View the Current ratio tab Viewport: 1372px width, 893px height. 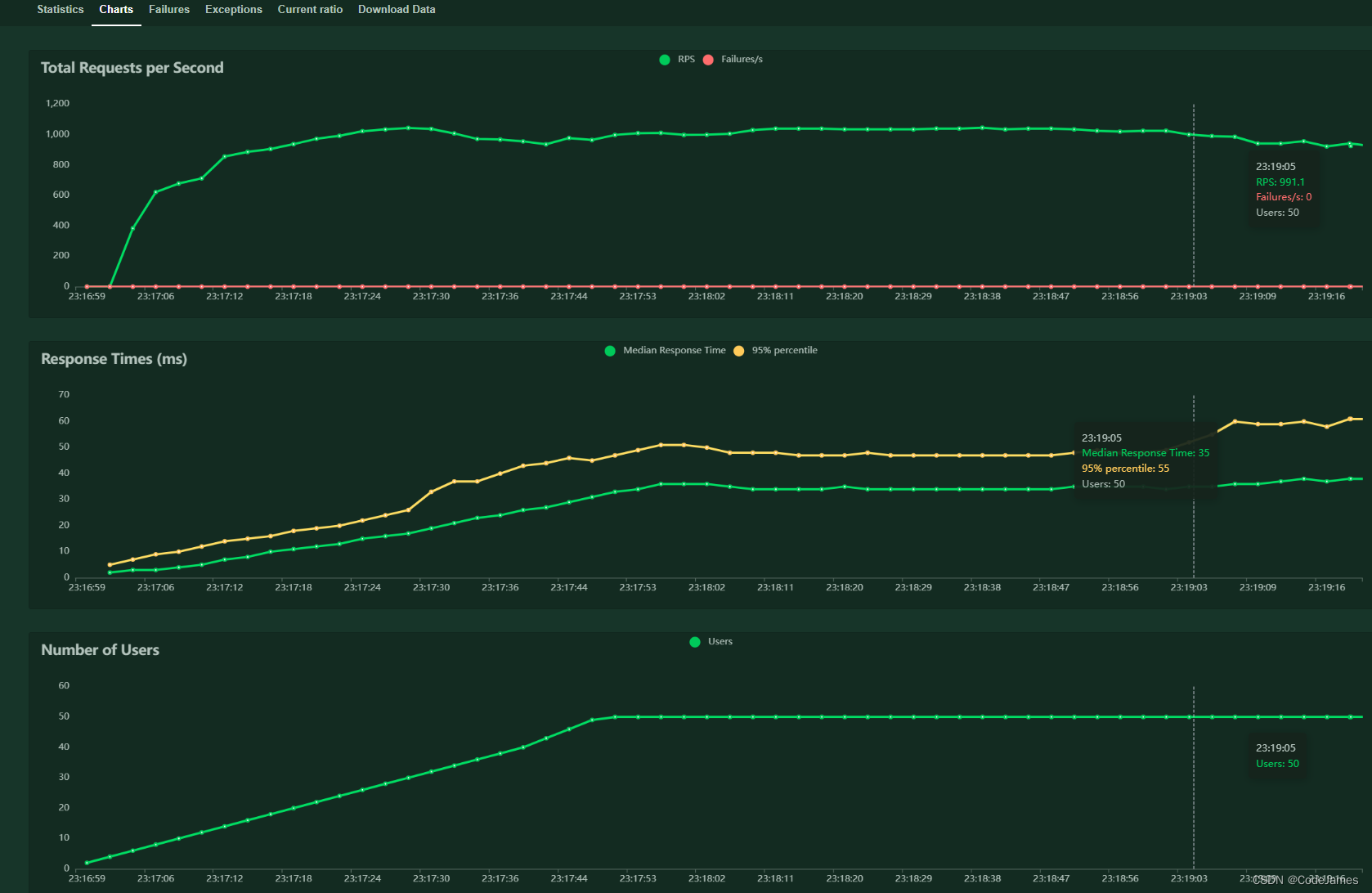tap(310, 10)
